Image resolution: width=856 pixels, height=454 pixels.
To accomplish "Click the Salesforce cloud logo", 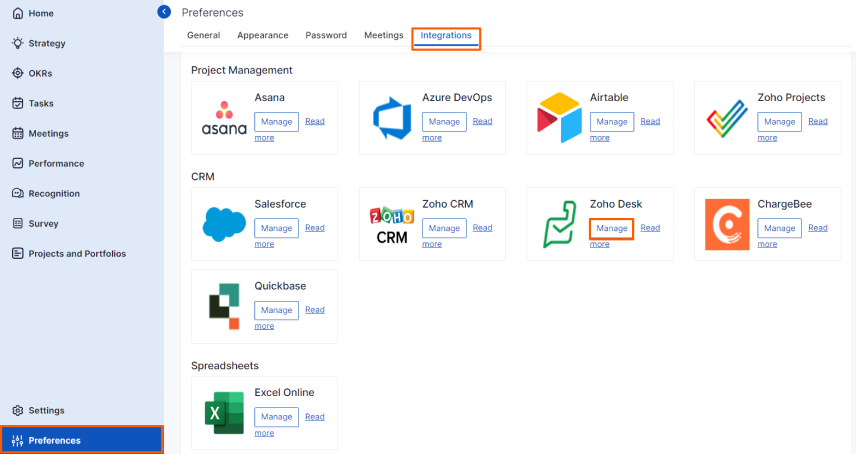I will point(224,224).
